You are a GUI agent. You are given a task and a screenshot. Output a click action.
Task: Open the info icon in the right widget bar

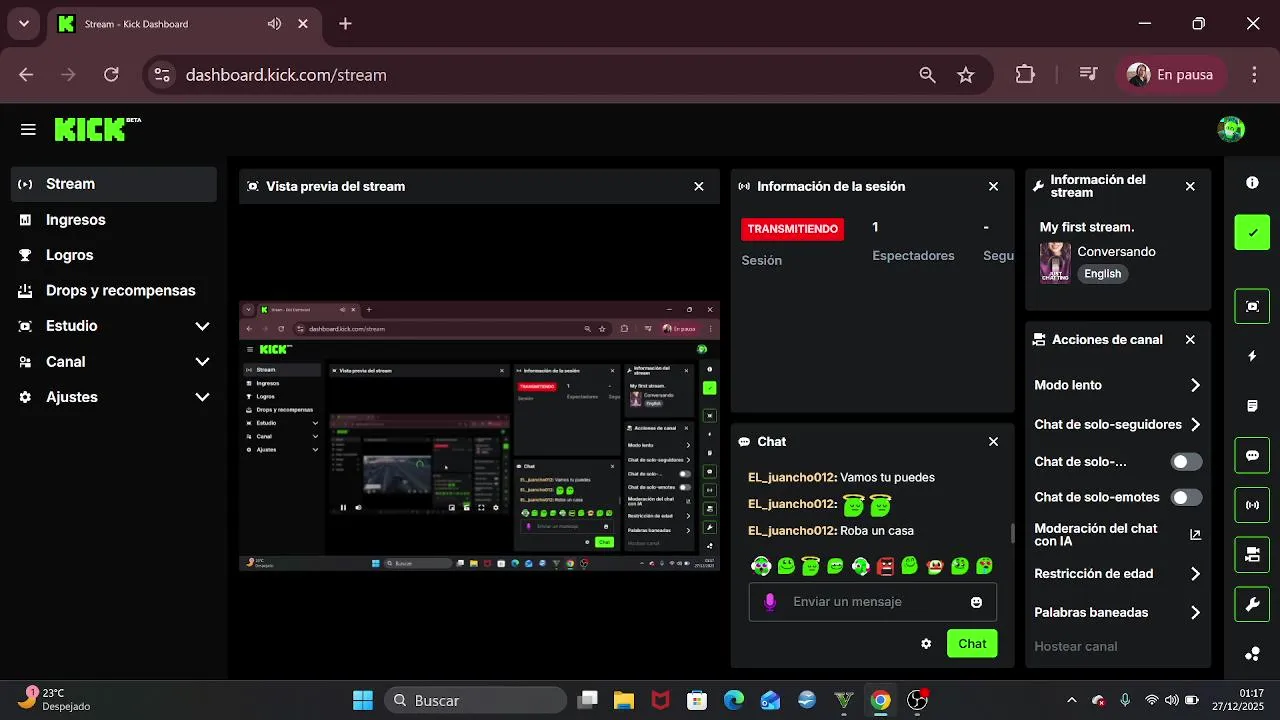pos(1252,183)
